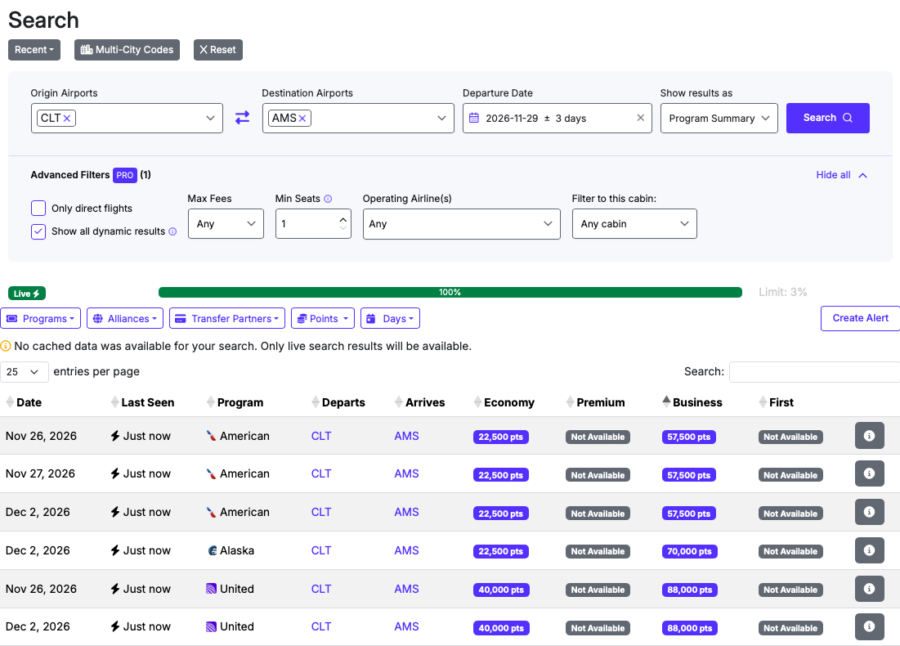This screenshot has width=900, height=646.
Task: Select 22,500 pts Economy for Nov 27
Action: [501, 475]
